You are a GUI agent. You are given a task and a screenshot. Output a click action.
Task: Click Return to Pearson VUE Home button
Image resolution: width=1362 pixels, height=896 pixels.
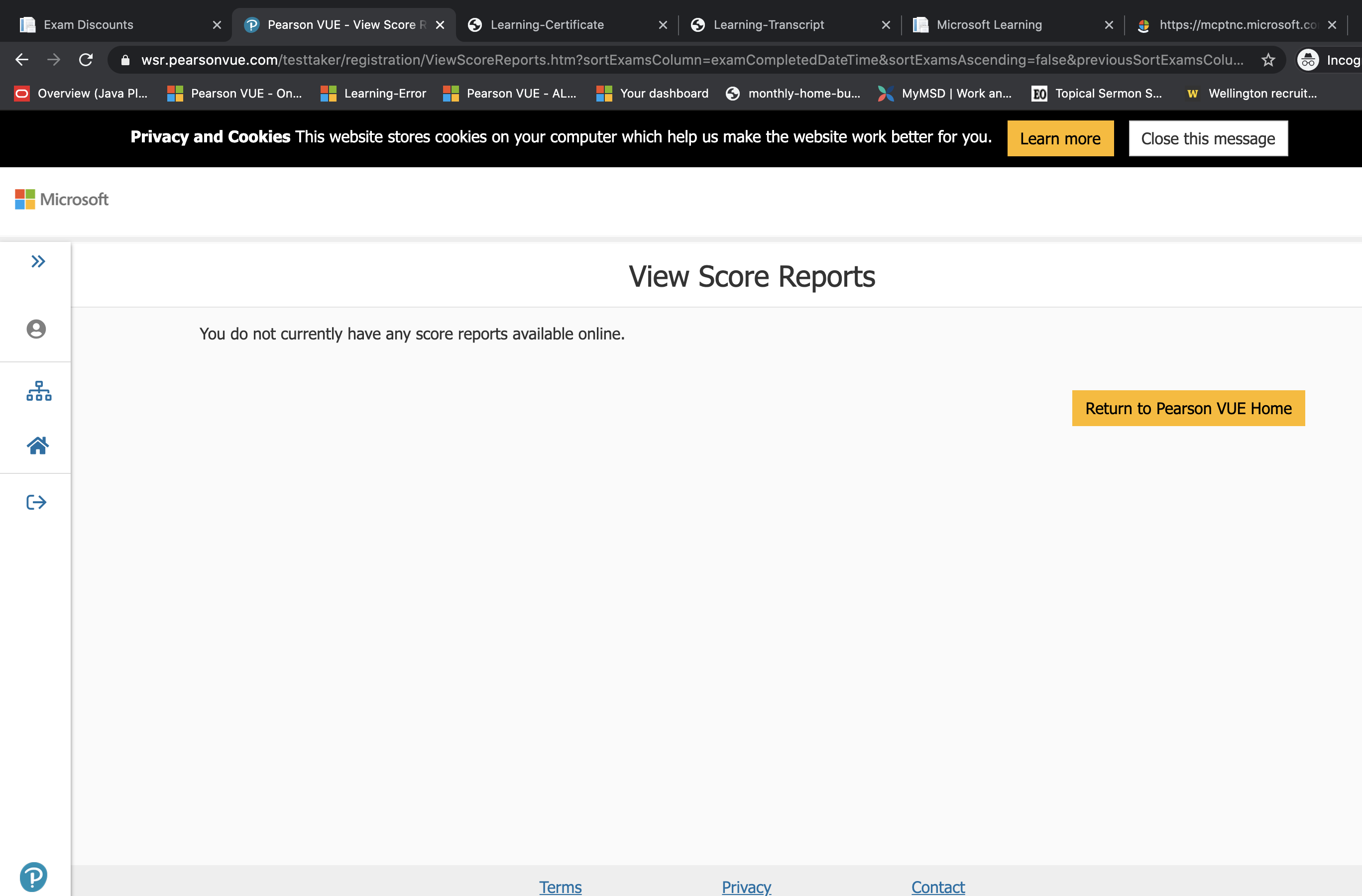tap(1188, 408)
